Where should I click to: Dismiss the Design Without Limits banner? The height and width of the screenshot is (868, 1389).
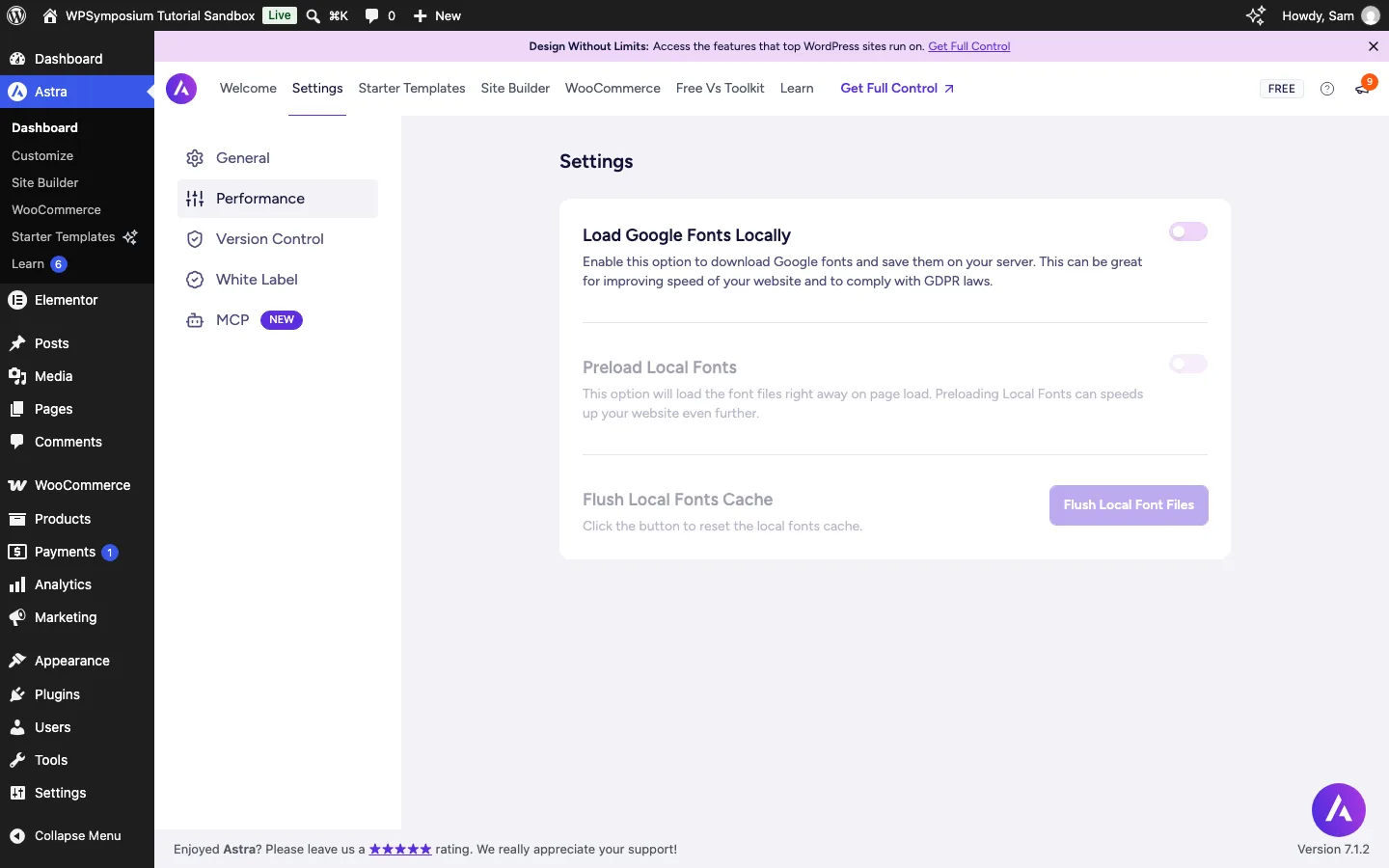click(x=1374, y=46)
